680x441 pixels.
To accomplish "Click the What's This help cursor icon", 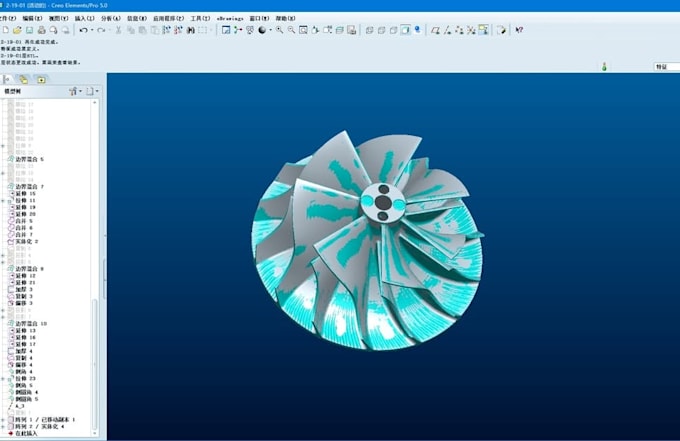I will point(519,30).
